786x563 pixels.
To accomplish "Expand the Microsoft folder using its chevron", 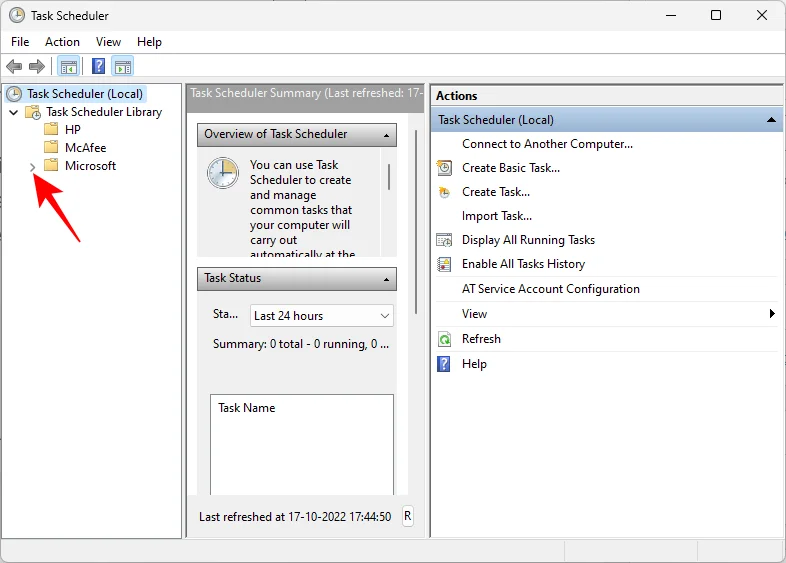I will pos(33,166).
